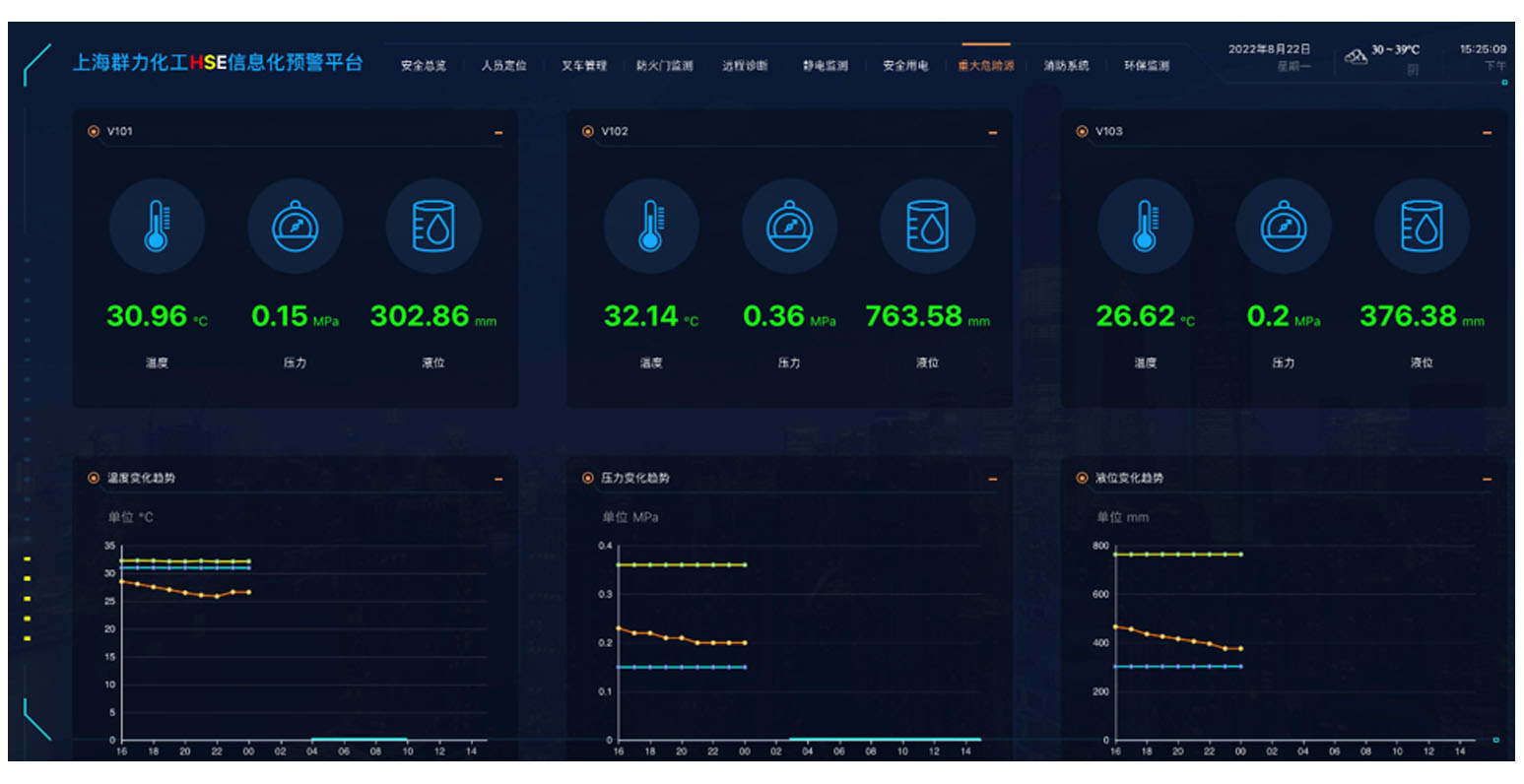Click the cyan range bar under pressure chart
The width and height of the screenshot is (1524, 784).
point(885,740)
